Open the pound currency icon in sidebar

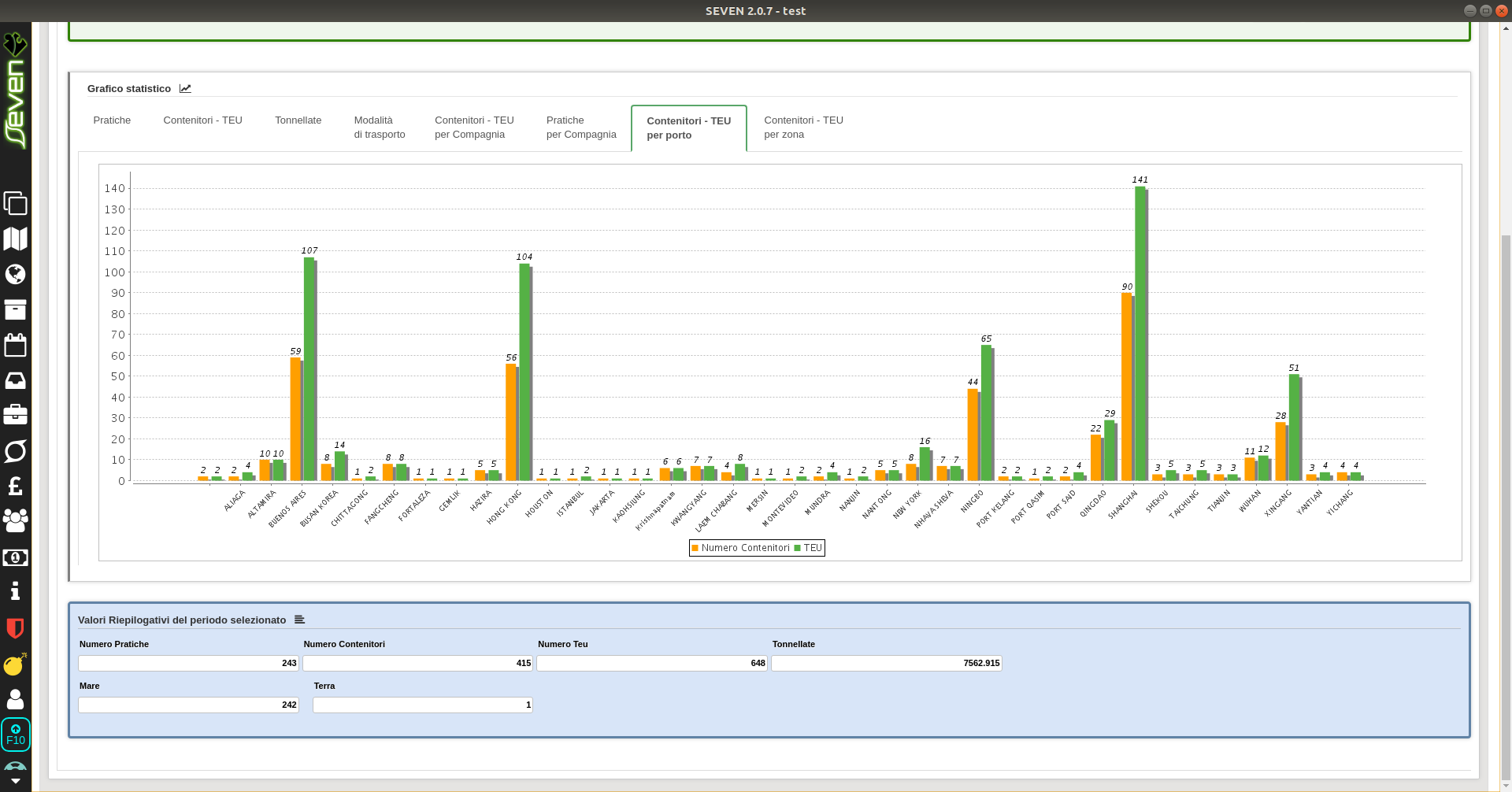pyautogui.click(x=15, y=485)
